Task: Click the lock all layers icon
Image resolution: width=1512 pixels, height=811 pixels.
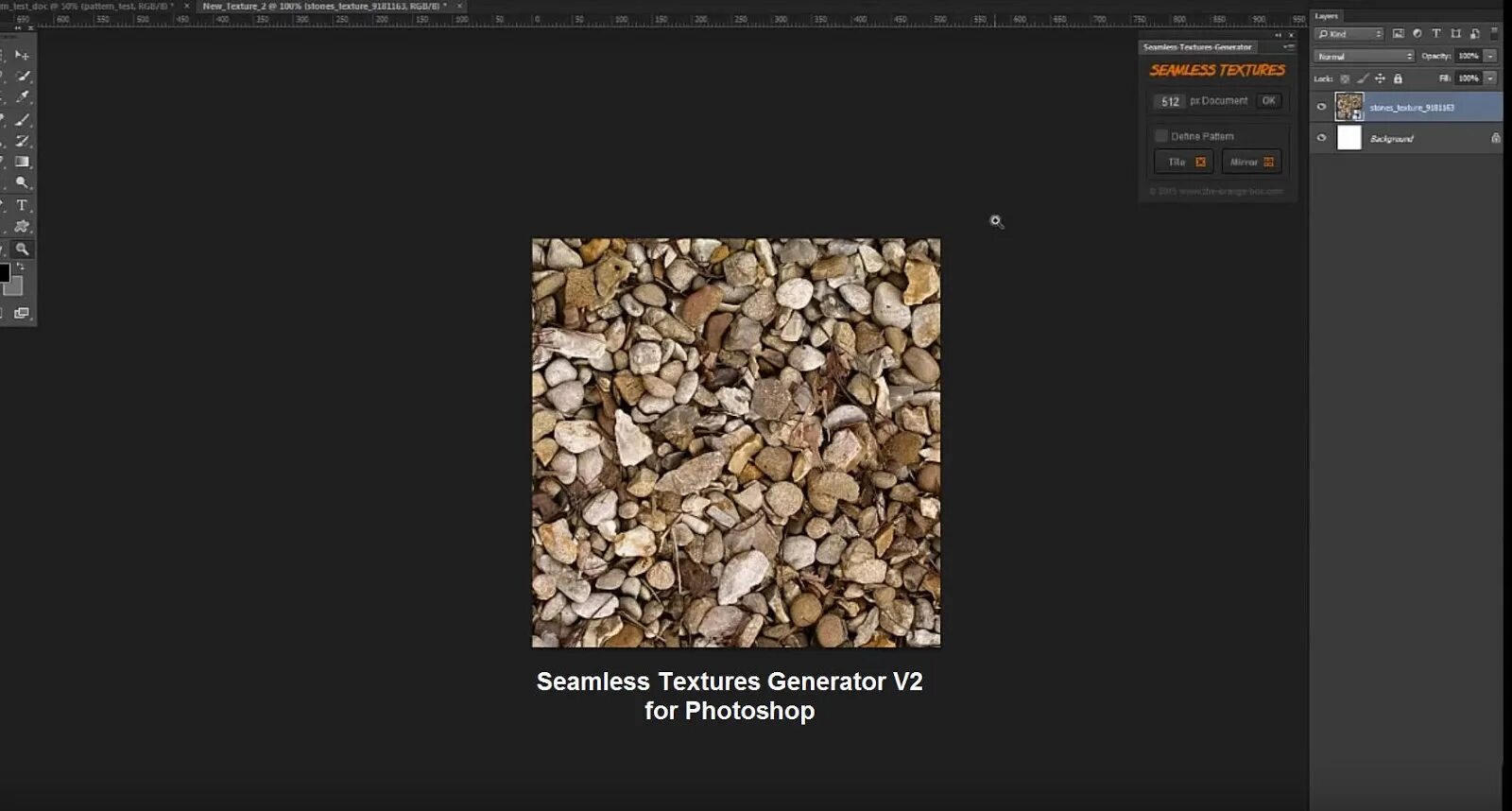Action: coord(1398,78)
